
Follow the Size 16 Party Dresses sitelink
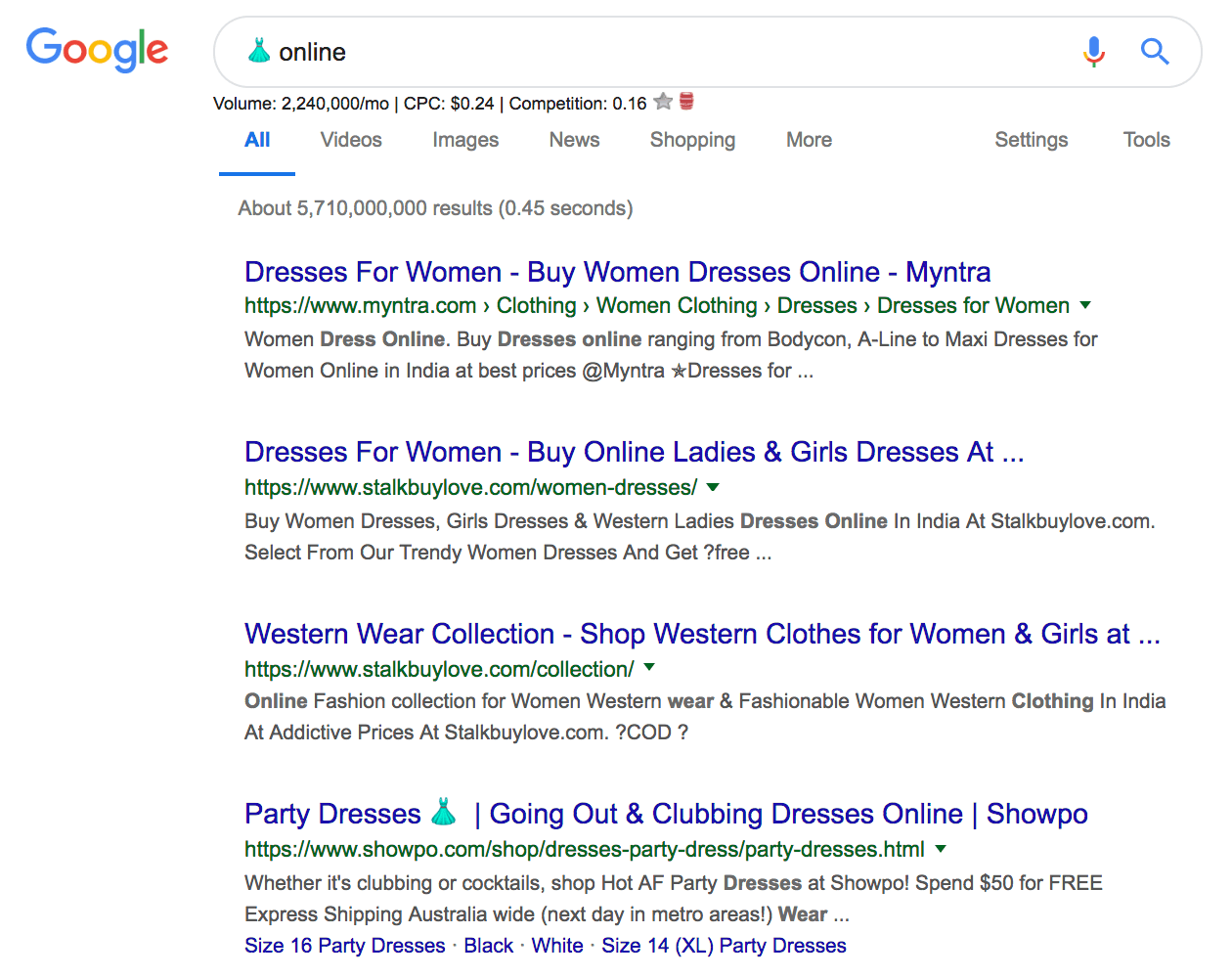pos(344,946)
